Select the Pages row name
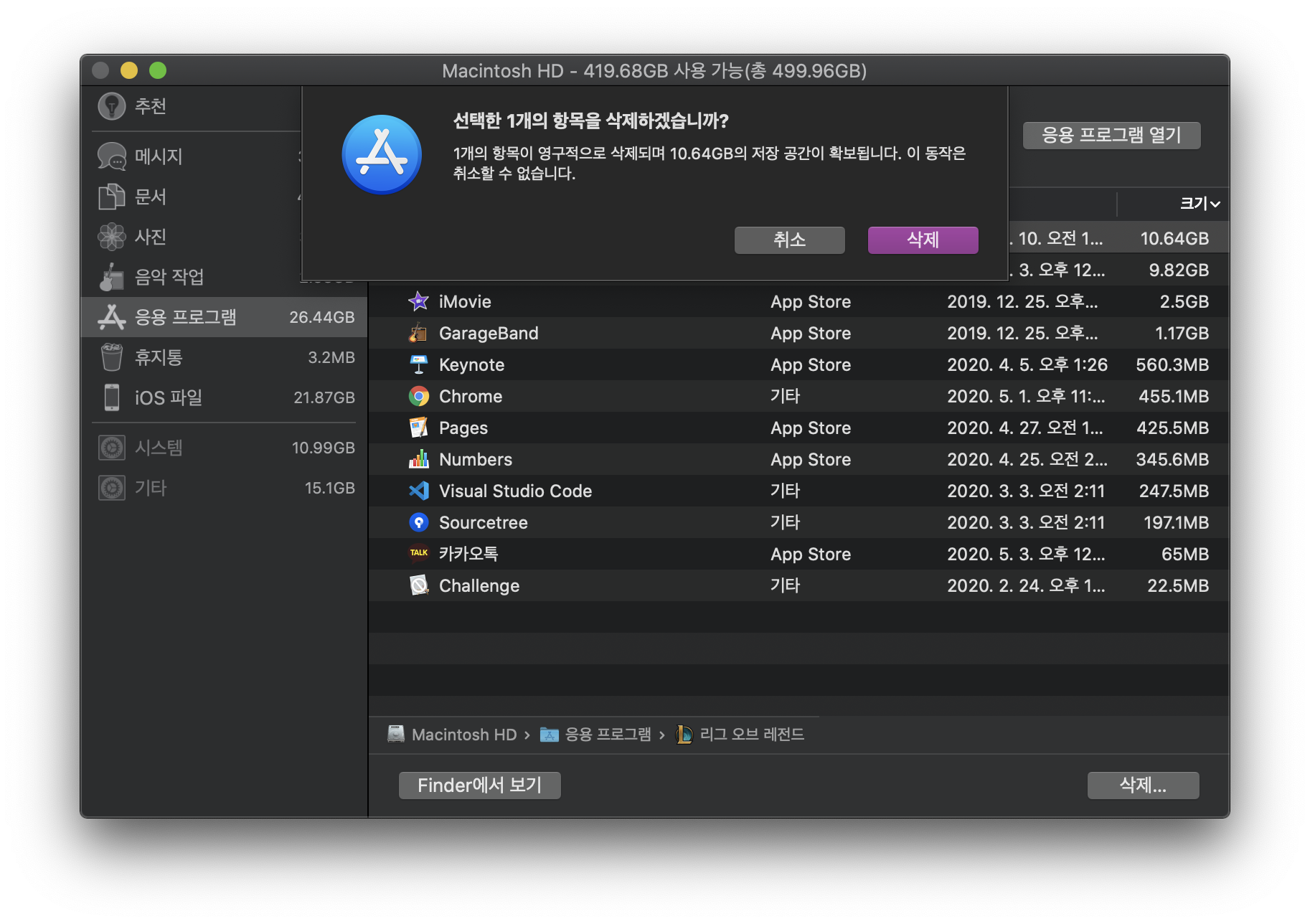This screenshot has height=924, width=1310. point(463,428)
